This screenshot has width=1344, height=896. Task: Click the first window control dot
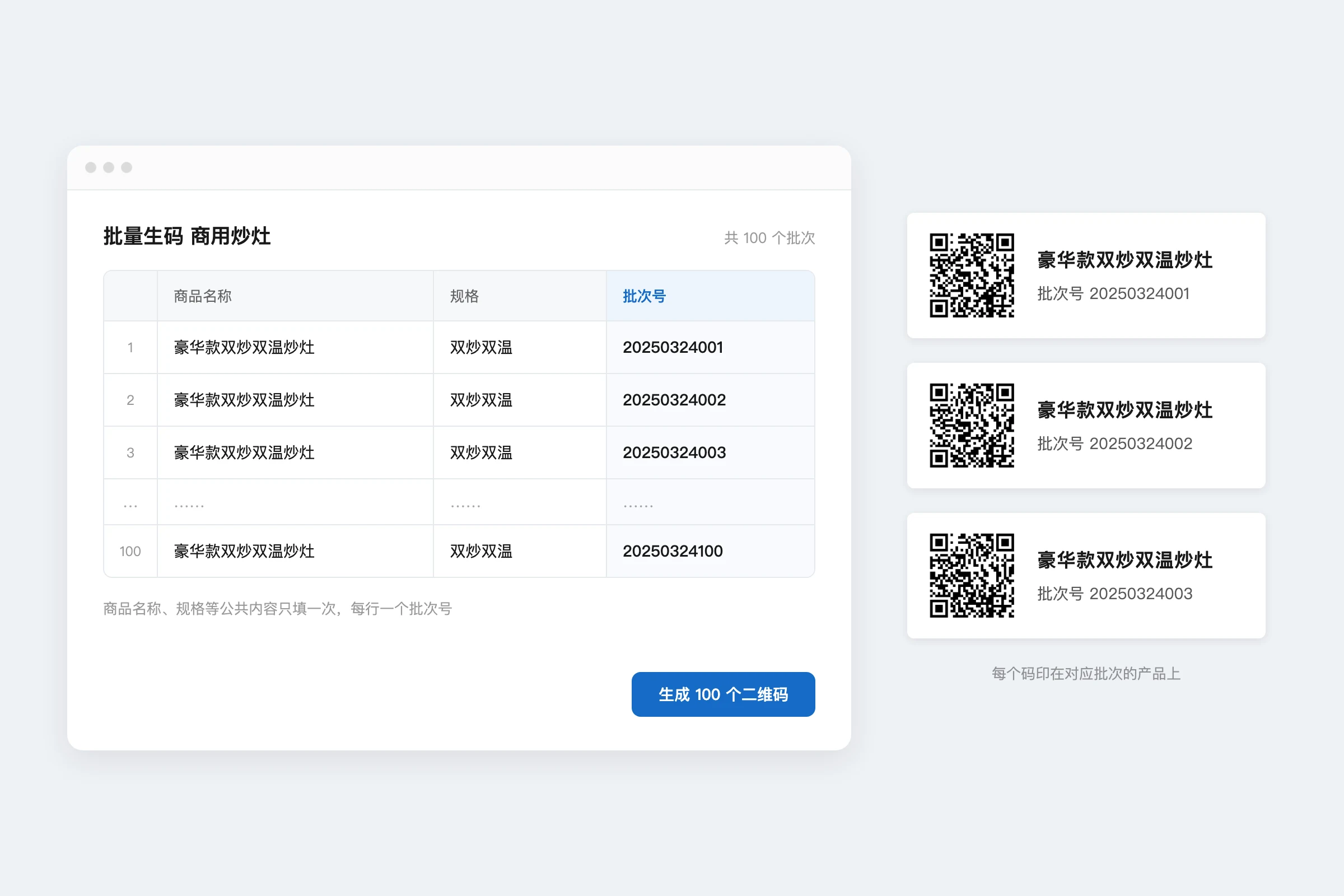coord(90,167)
